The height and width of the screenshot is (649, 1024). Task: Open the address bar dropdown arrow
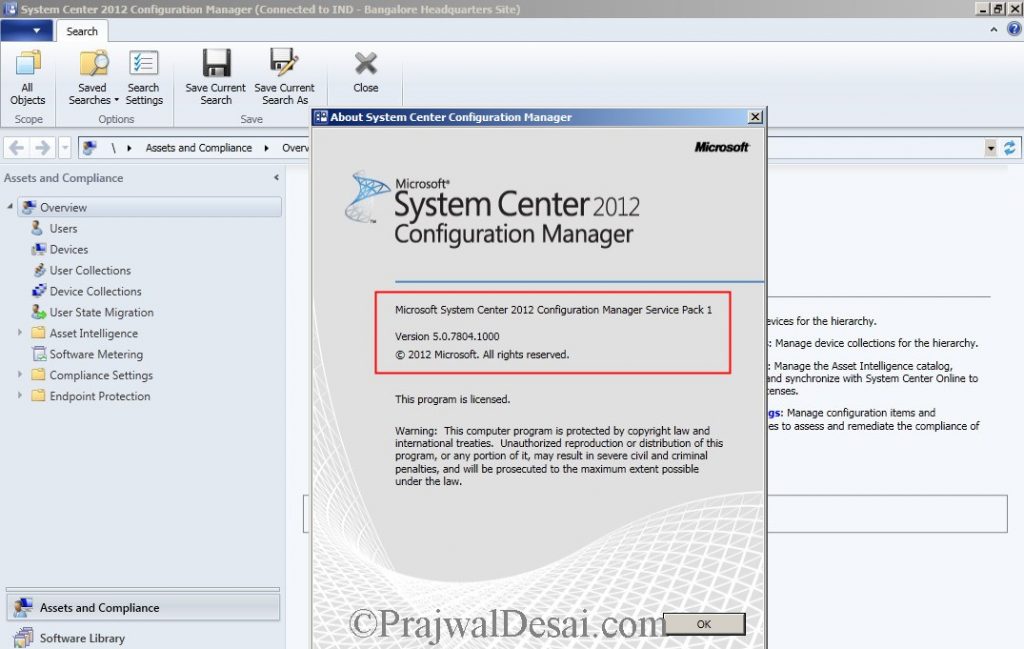(x=991, y=148)
